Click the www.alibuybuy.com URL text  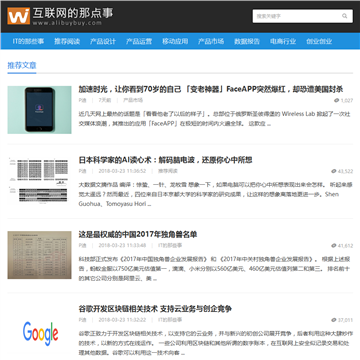tap(67, 23)
